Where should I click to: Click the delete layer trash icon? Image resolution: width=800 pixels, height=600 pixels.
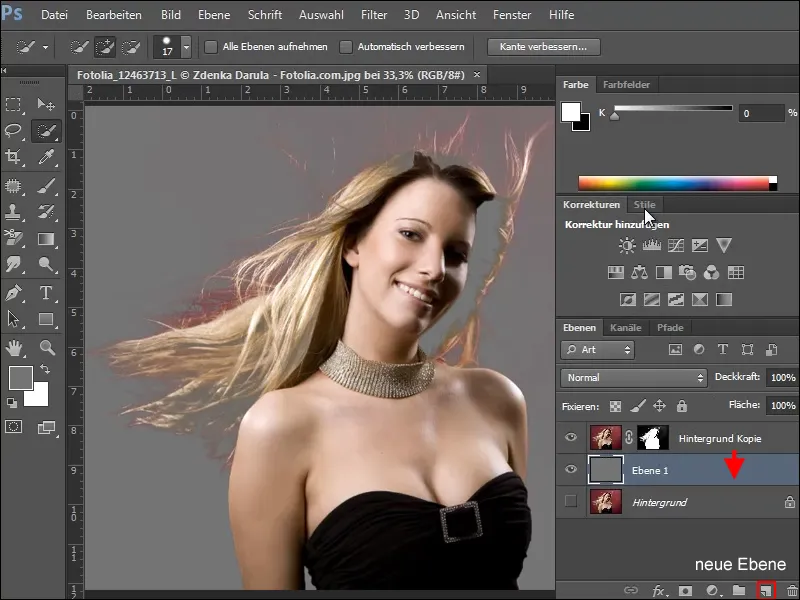[x=791, y=591]
